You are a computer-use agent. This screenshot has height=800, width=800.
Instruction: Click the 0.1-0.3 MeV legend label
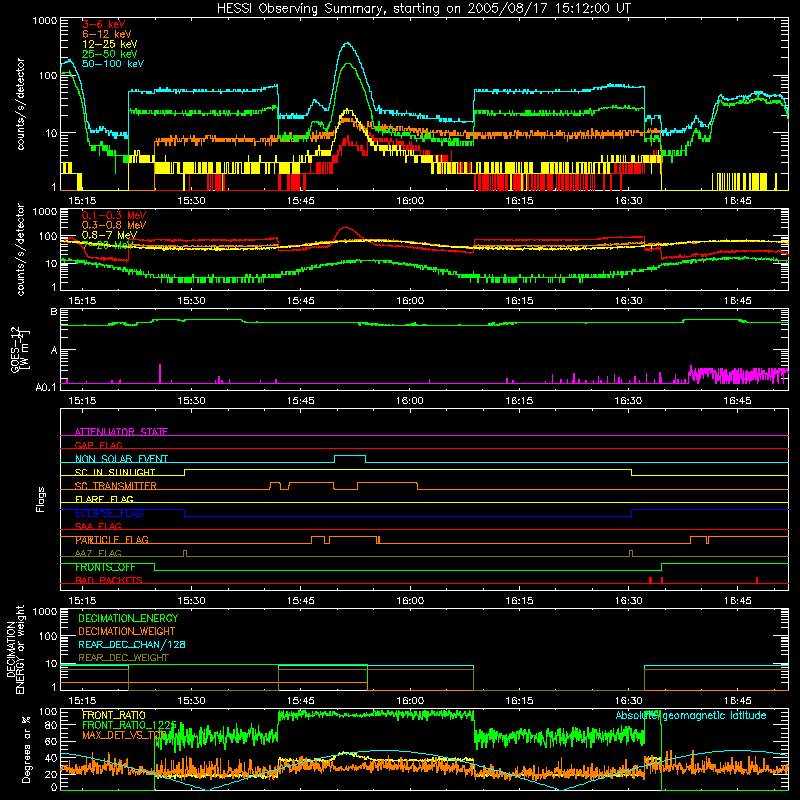click(114, 215)
